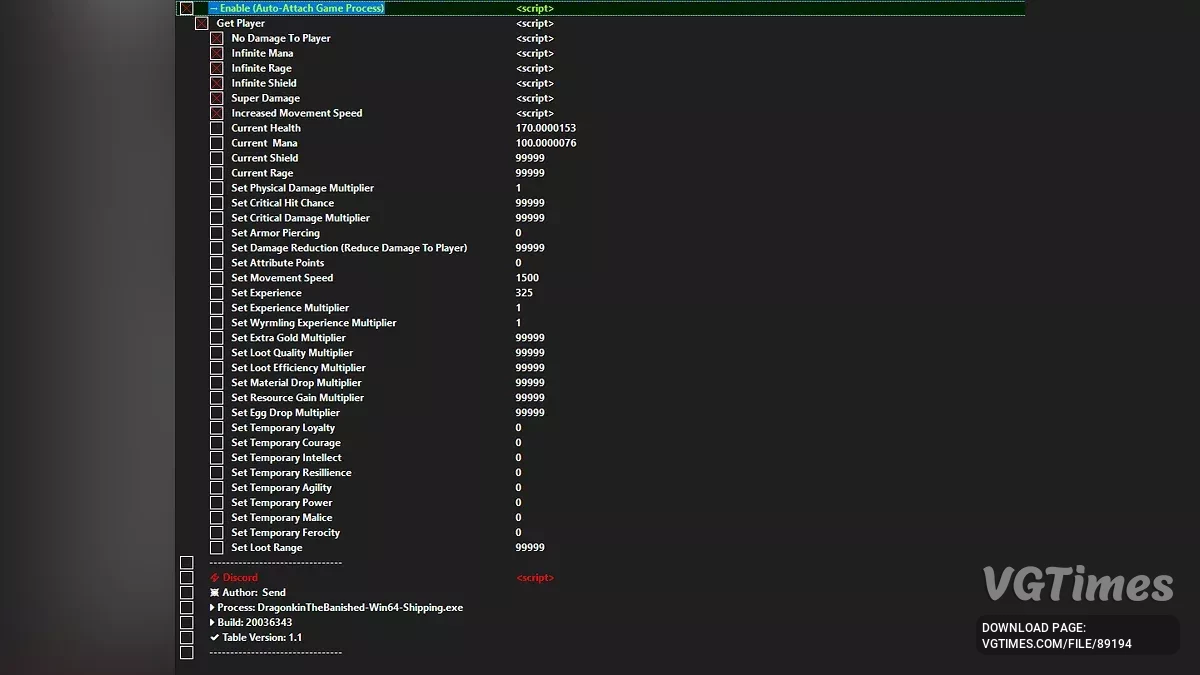Disable the No Damage To Player script

[216, 38]
